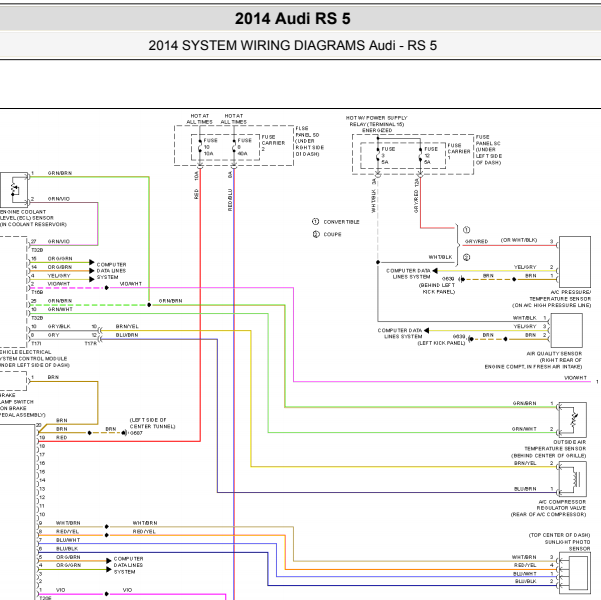Click the "BRN/YEL" label beside connector T17R
Image resolution: width=601 pixels, height=600 pixels.
coord(127,326)
